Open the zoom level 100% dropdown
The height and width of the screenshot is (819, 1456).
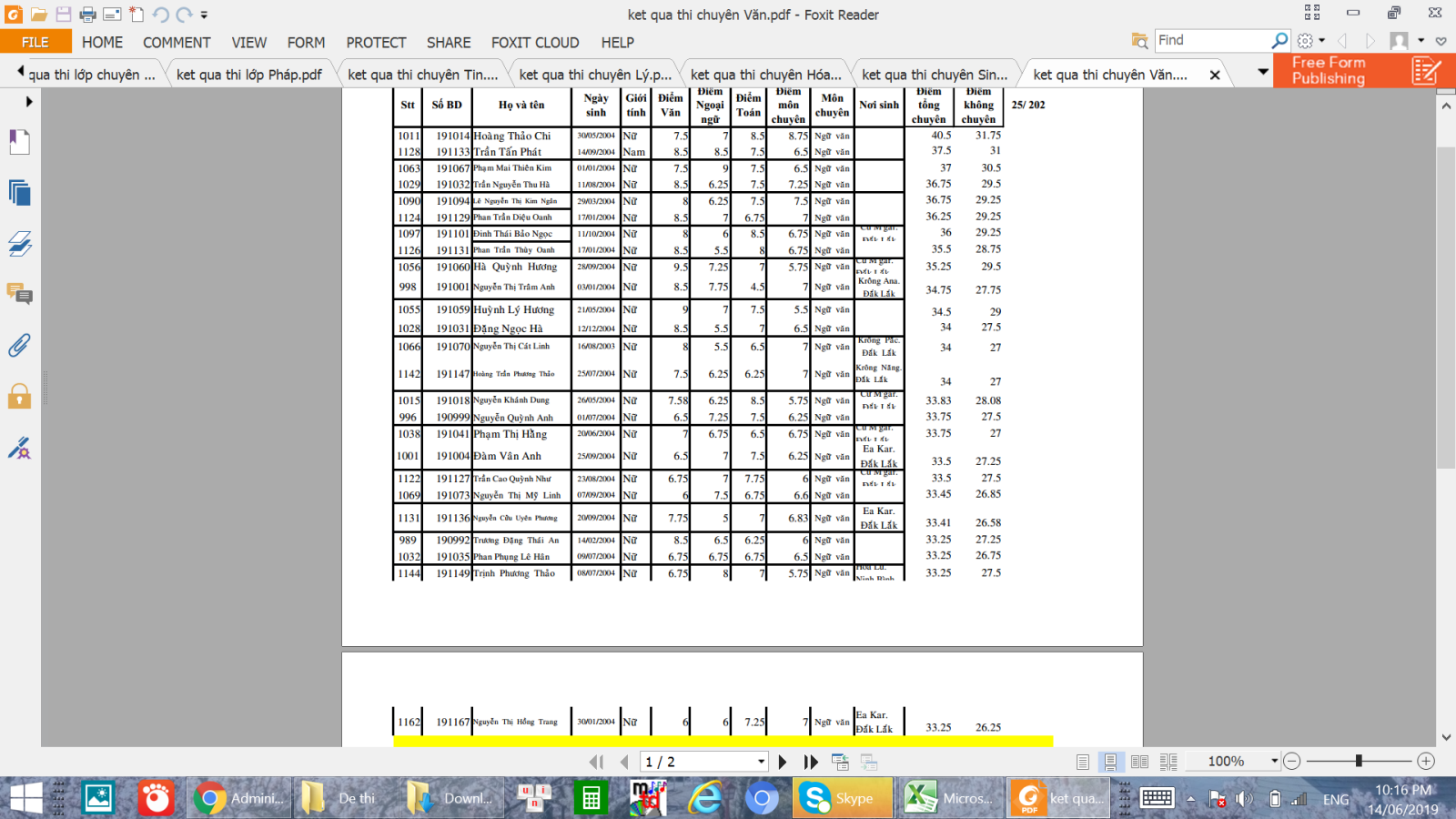(1274, 761)
